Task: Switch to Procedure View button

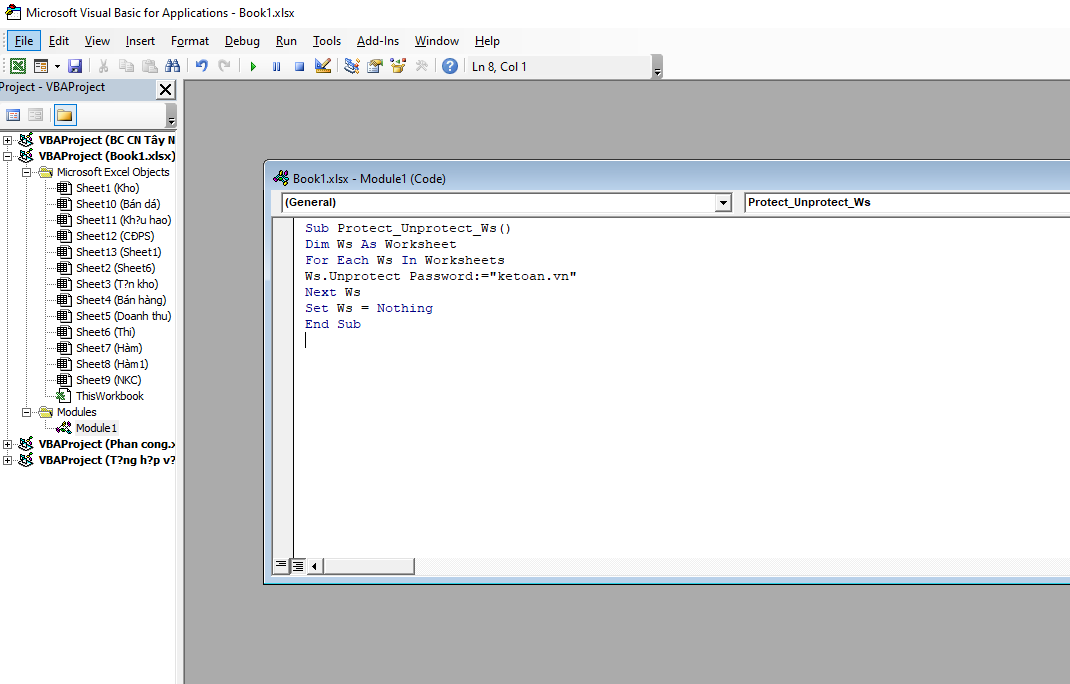Action: click(281, 566)
